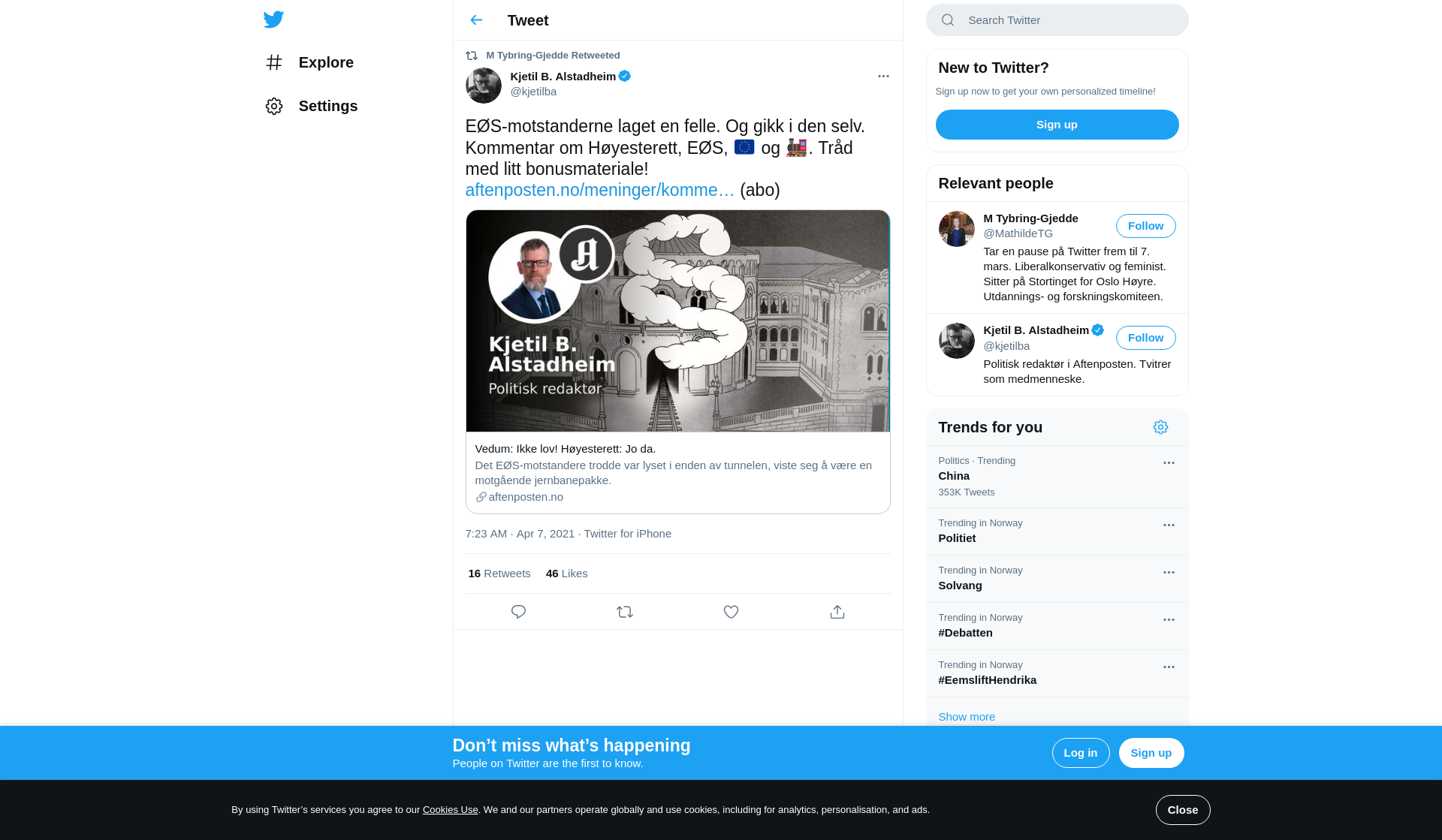
Task: Click the @kjetilba handle under tweet author
Action: (533, 92)
